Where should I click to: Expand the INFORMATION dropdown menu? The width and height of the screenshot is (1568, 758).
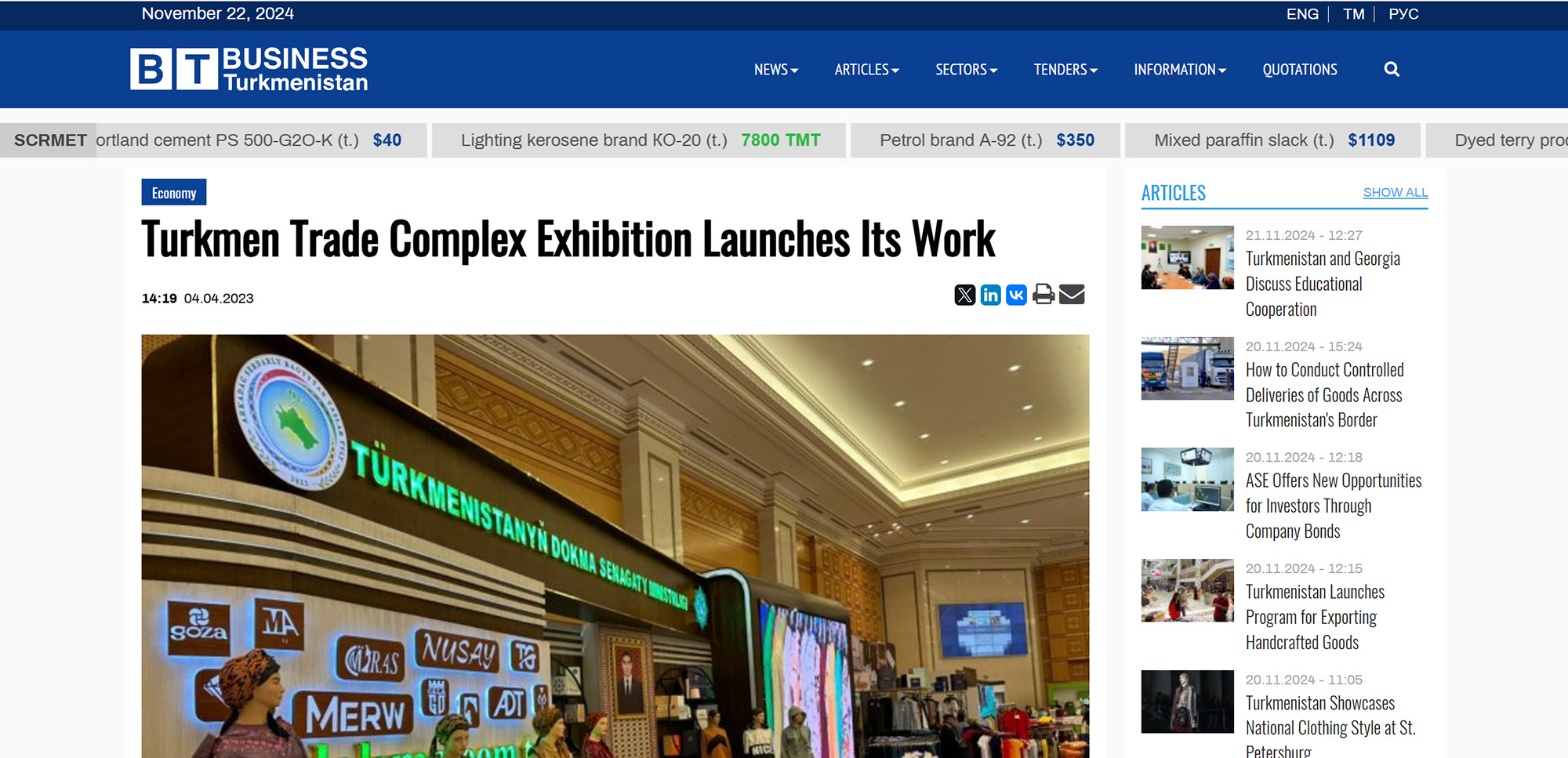point(1180,70)
